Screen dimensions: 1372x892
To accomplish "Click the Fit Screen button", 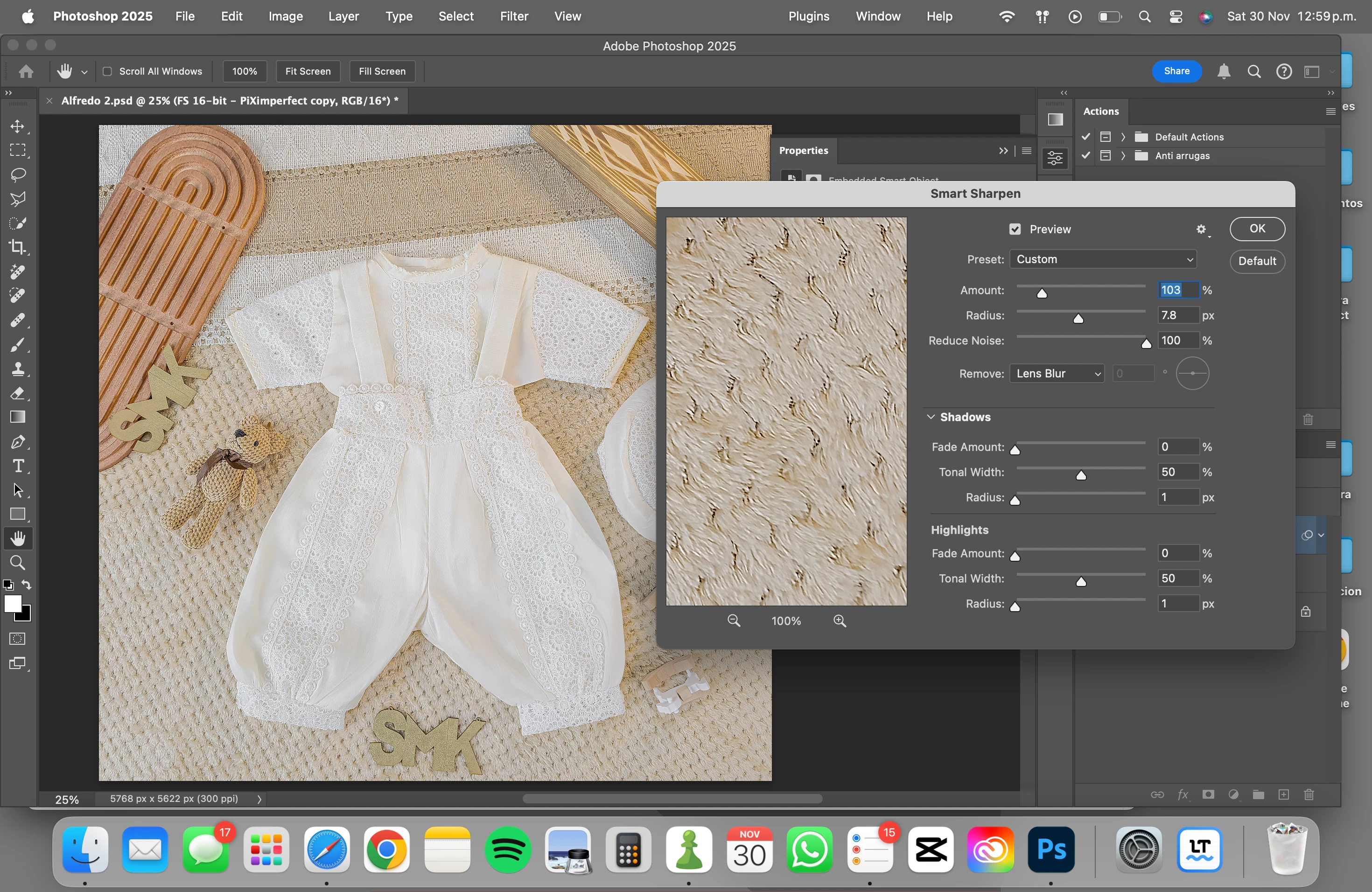I will coord(308,71).
